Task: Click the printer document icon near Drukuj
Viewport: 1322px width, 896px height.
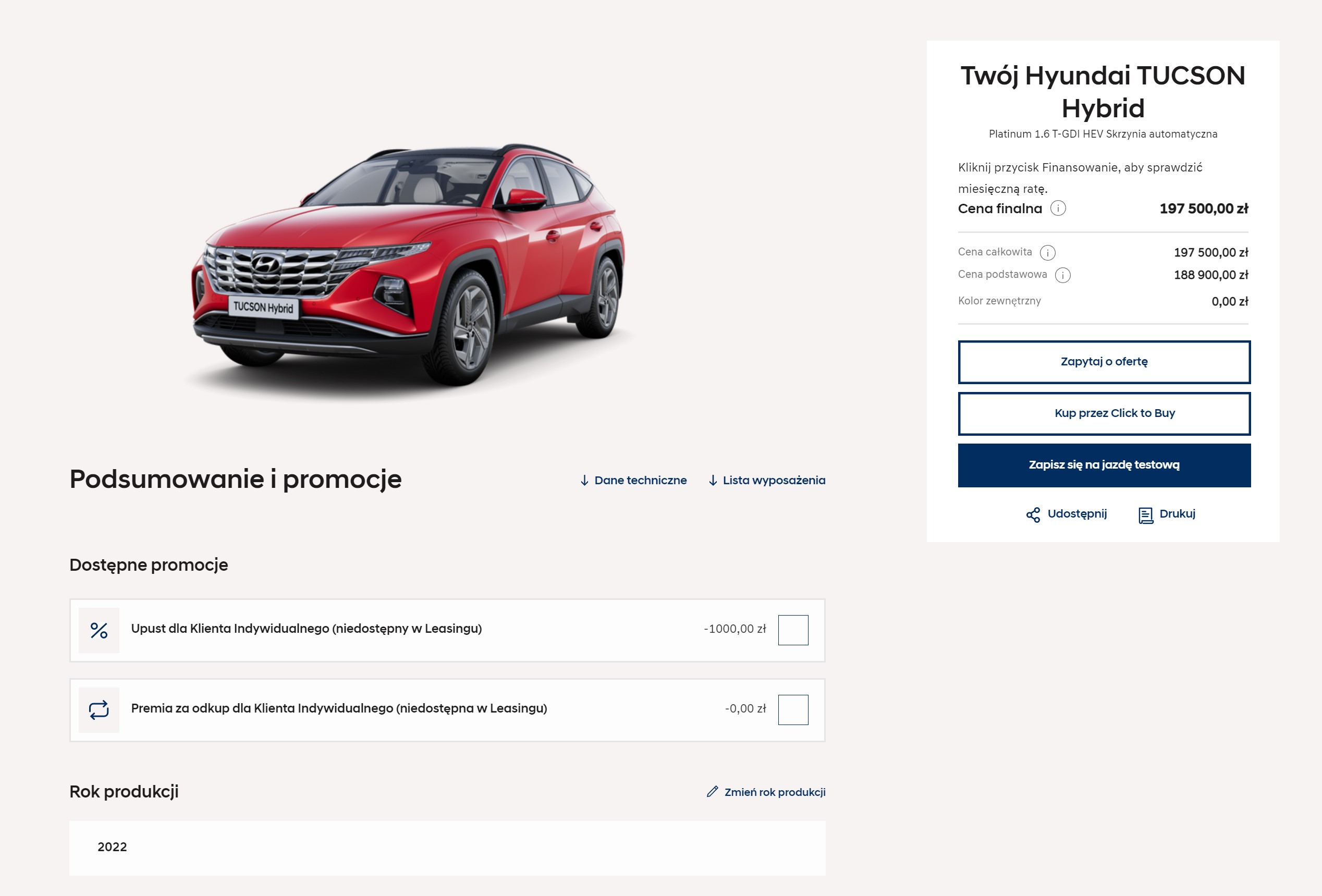Action: click(1145, 515)
